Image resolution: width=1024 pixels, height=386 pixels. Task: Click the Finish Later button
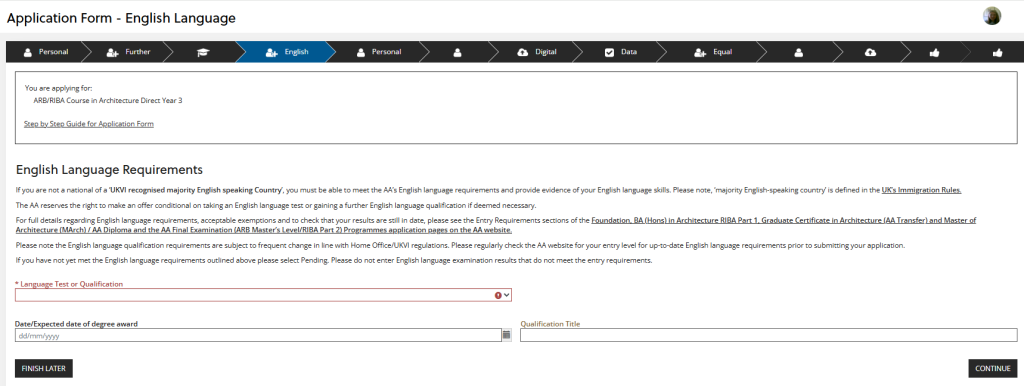[x=44, y=368]
